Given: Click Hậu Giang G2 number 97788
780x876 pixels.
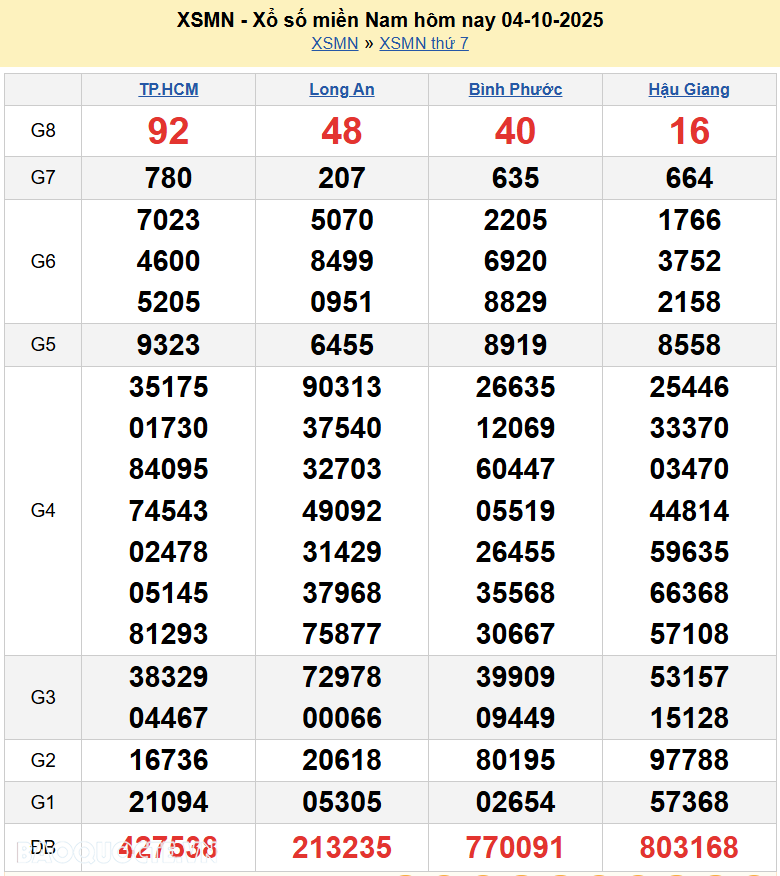Looking at the screenshot, I should pyautogui.click(x=689, y=760).
